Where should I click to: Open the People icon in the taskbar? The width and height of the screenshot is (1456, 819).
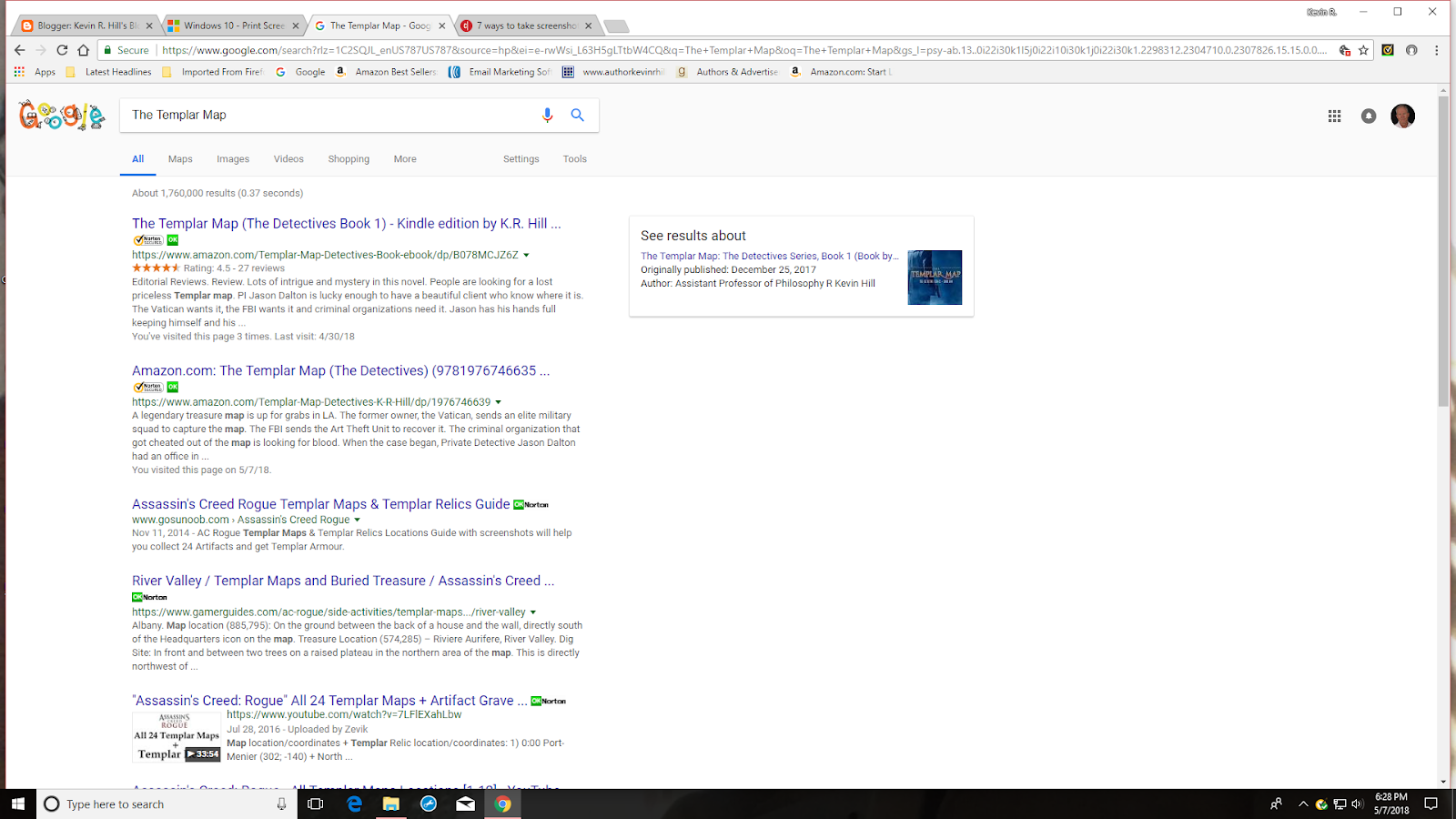coord(1276,804)
